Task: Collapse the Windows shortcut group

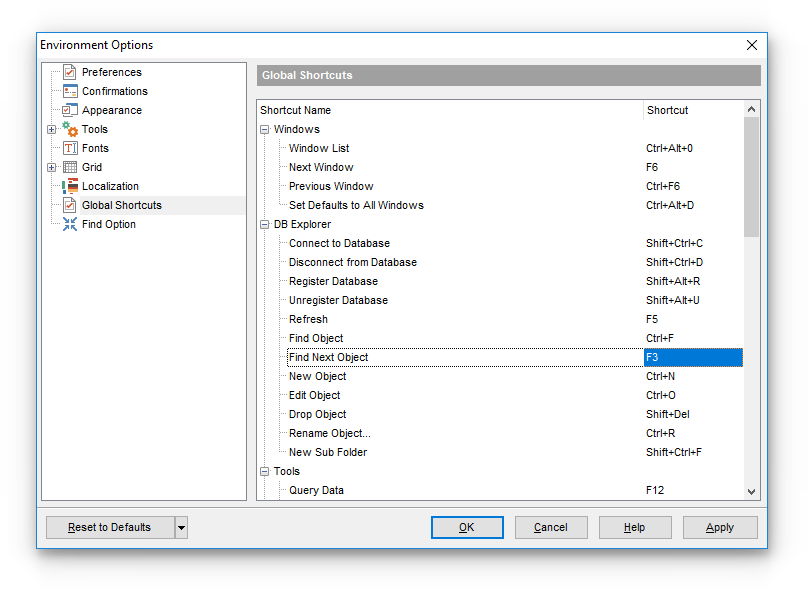Action: coord(265,130)
